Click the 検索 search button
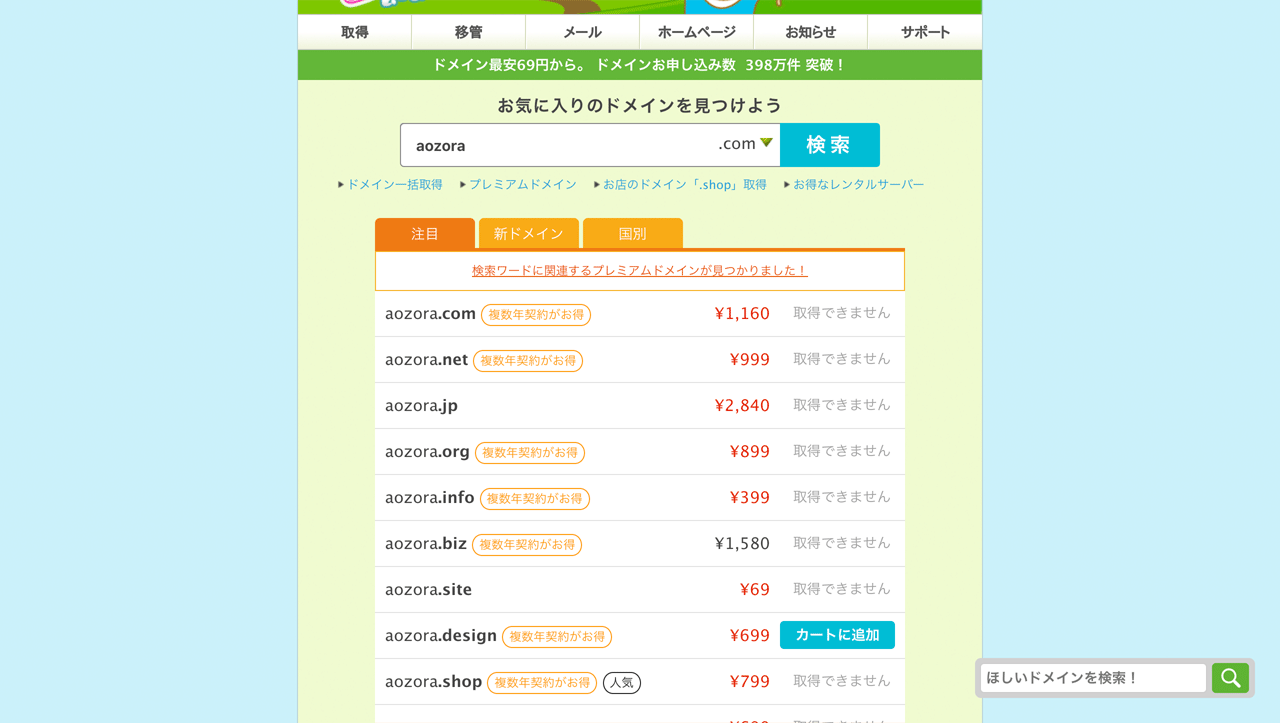The height and width of the screenshot is (723, 1280). pyautogui.click(x=830, y=145)
